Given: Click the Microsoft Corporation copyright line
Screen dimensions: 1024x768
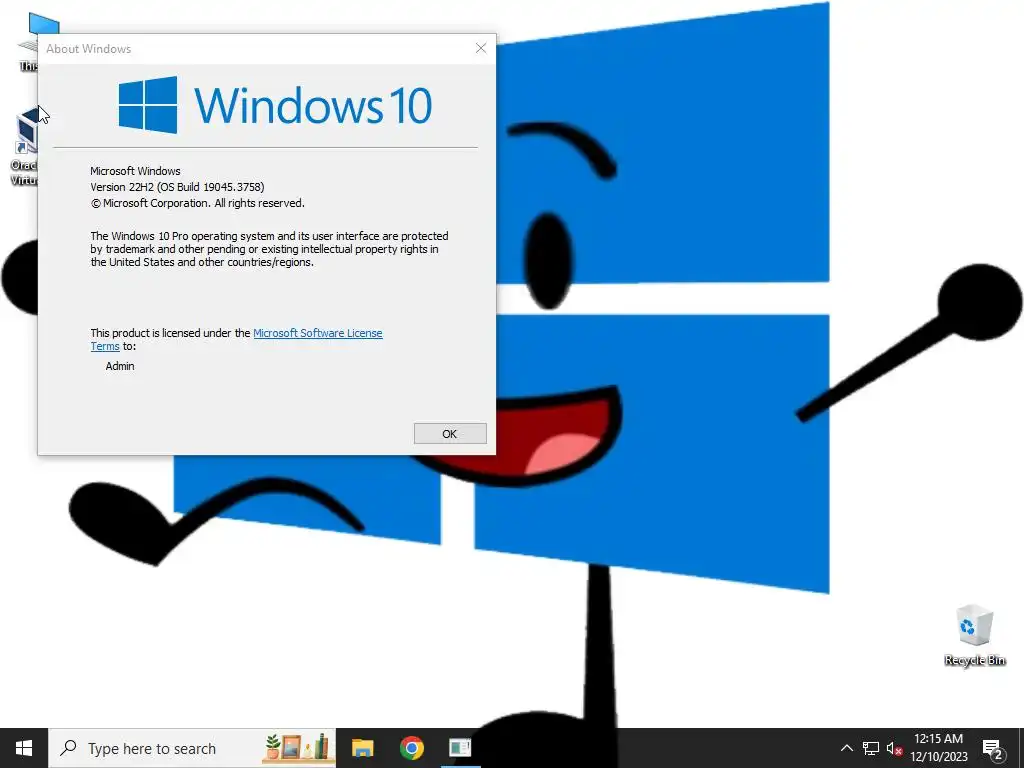Looking at the screenshot, I should [x=197, y=203].
